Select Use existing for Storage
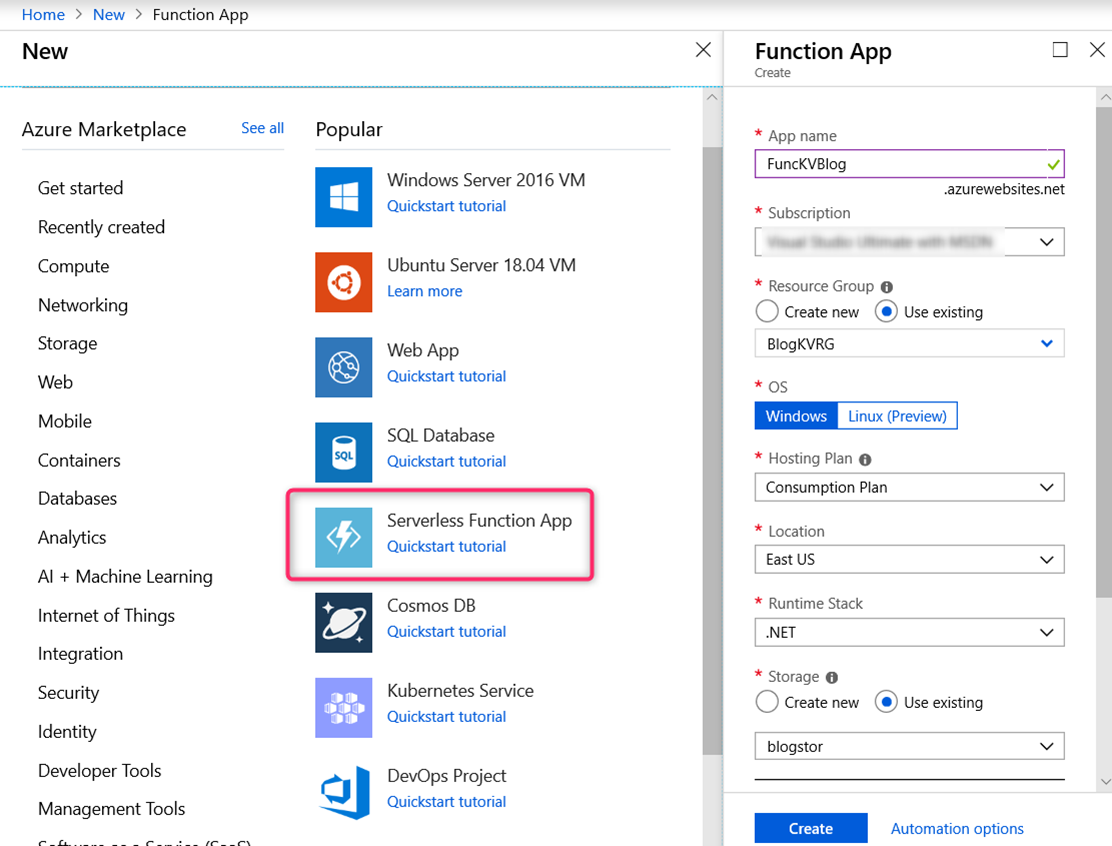The width and height of the screenshot is (1112, 846). [x=886, y=702]
